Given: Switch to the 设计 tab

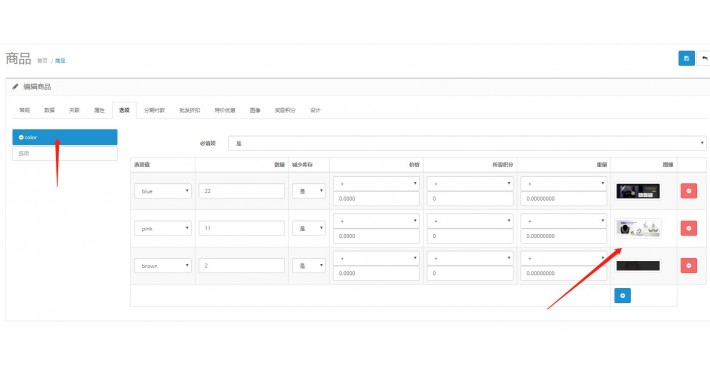Looking at the screenshot, I should pos(315,110).
